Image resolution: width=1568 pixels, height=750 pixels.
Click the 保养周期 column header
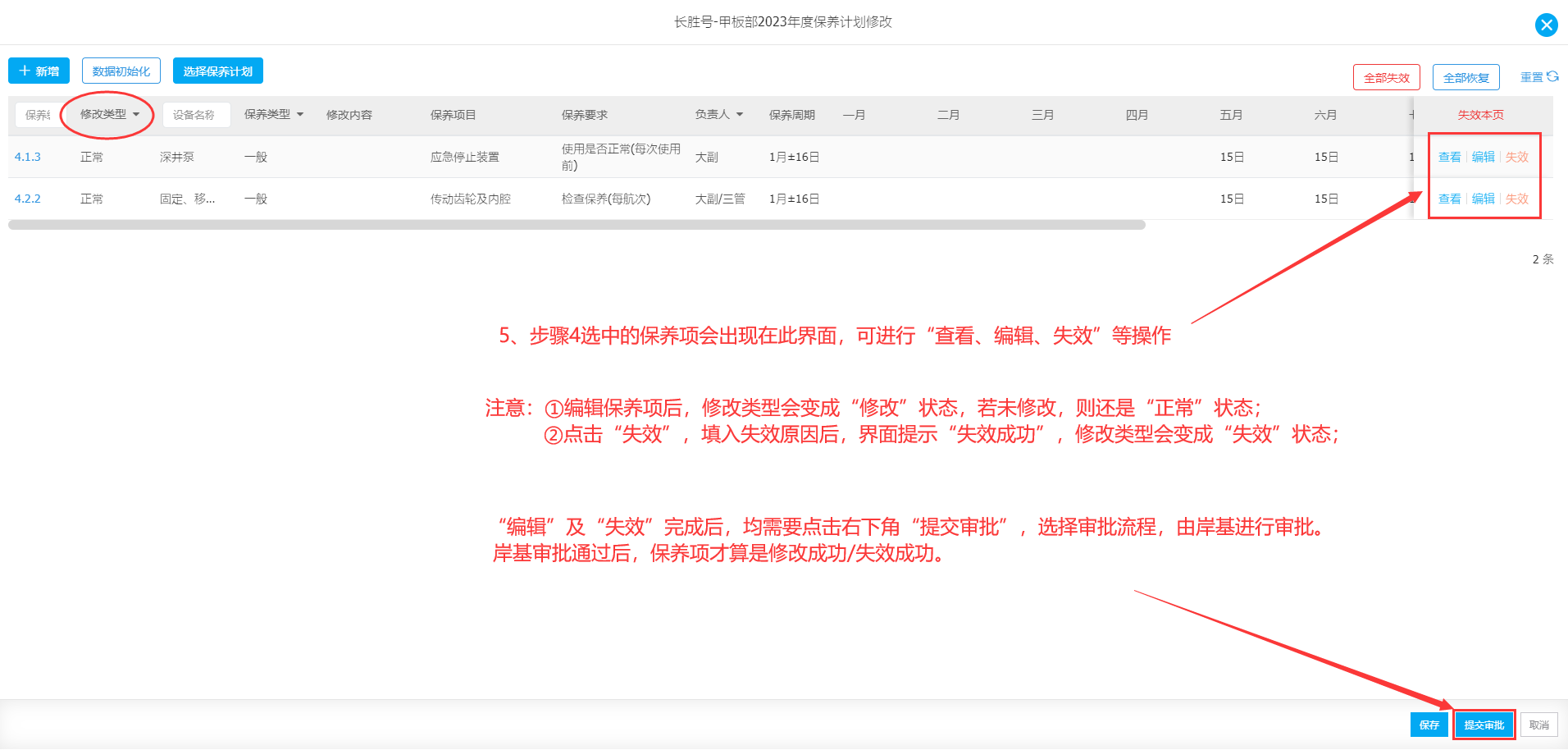point(791,115)
